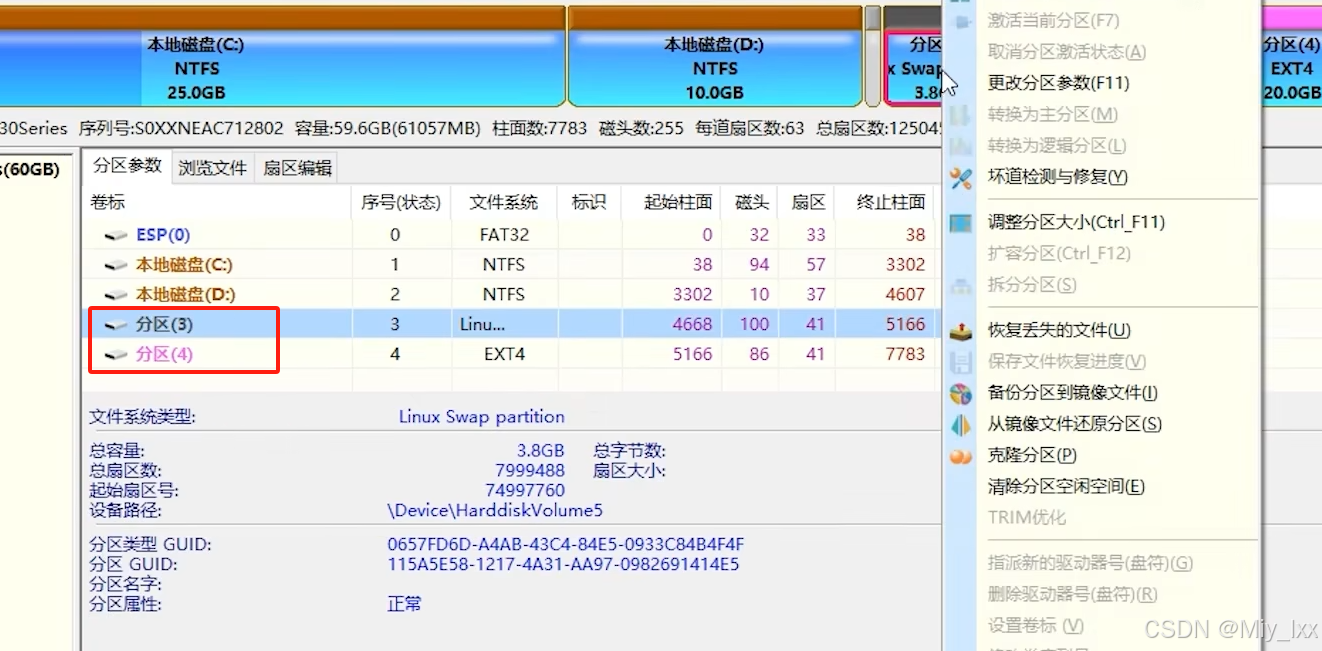Click the backup partition to image icon
The image size is (1322, 651).
tap(961, 394)
